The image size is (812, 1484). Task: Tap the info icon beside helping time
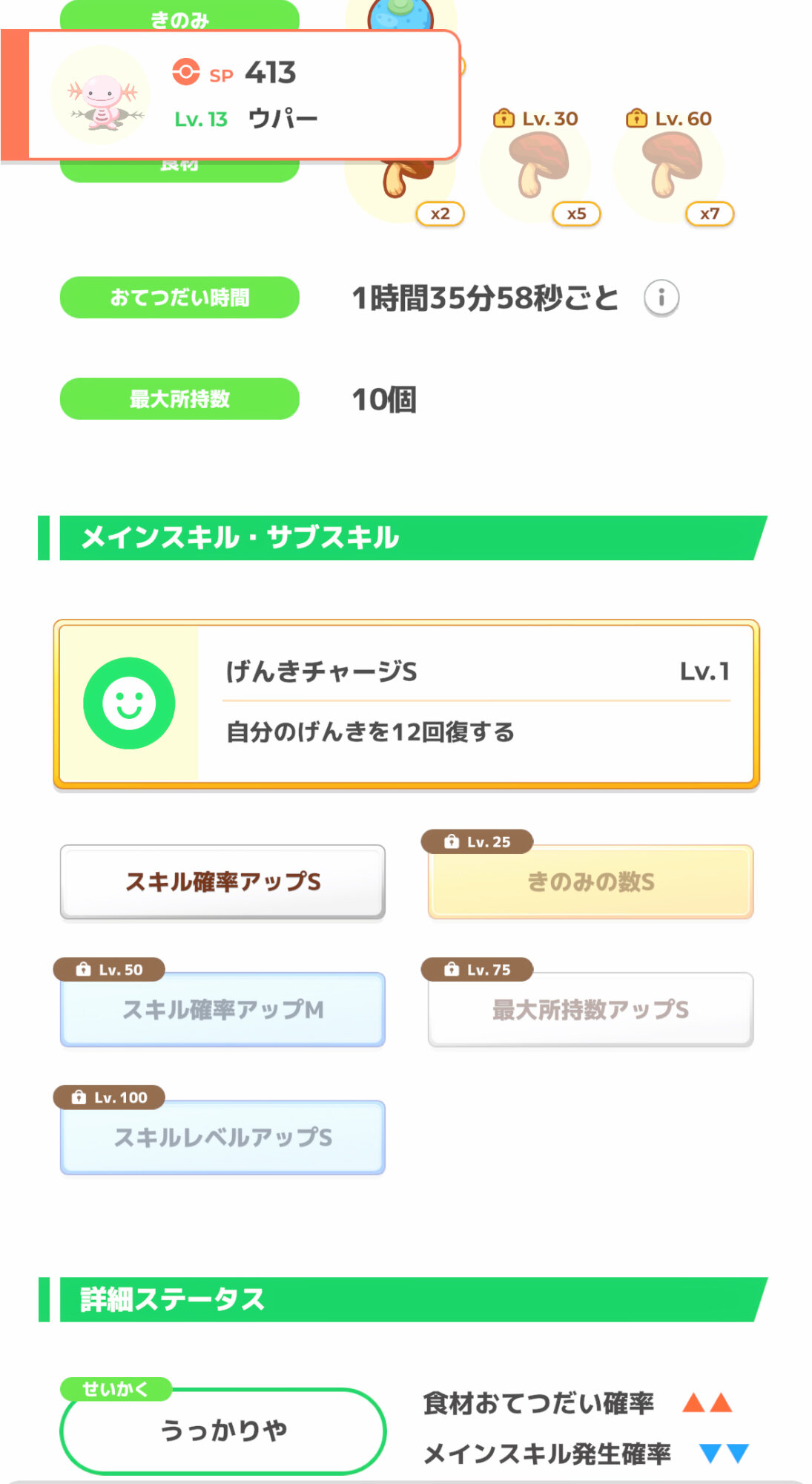[x=661, y=298]
